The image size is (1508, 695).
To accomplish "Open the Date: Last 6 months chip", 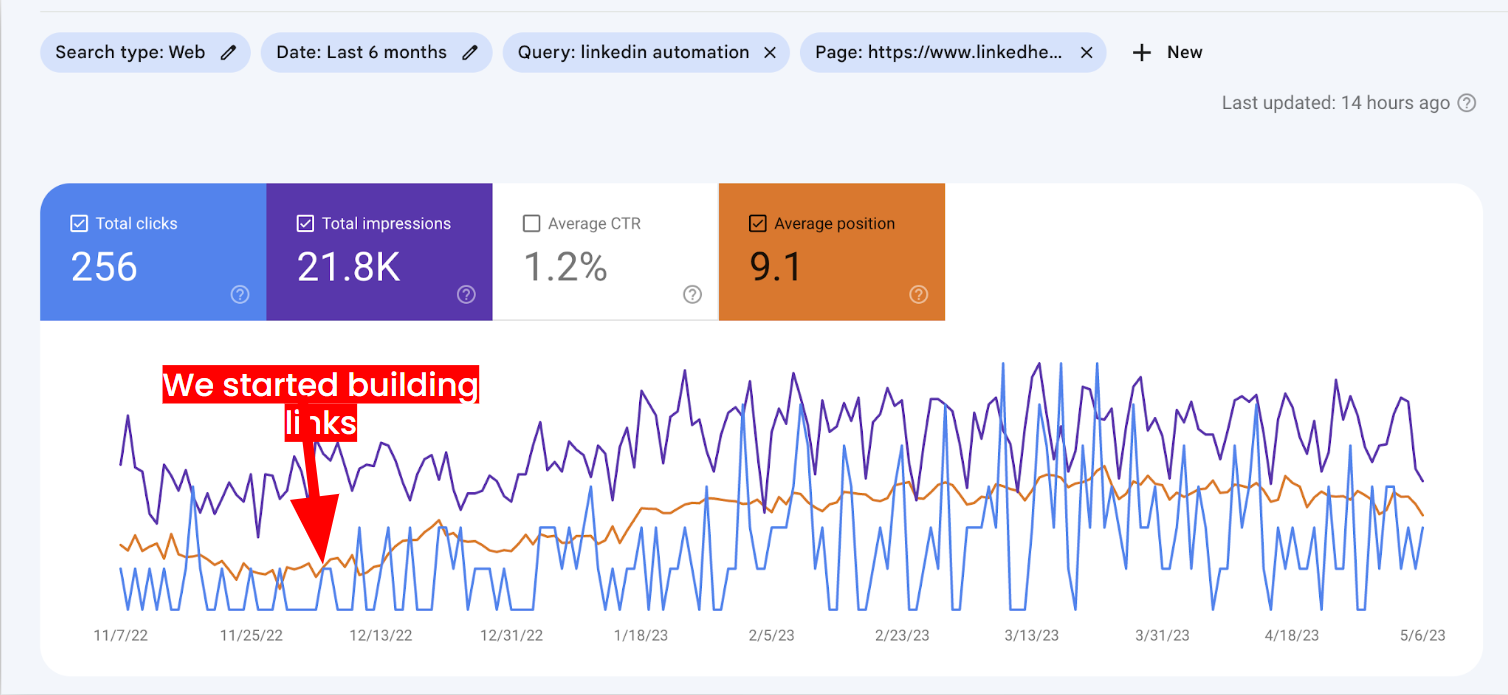I will point(376,53).
